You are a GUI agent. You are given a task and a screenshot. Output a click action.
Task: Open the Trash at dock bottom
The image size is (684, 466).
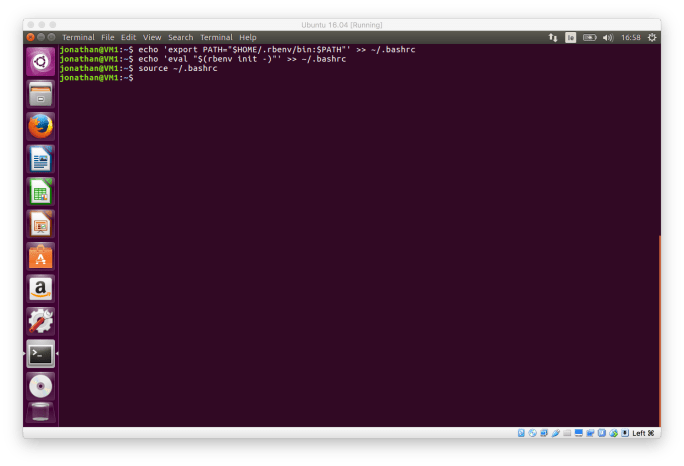pyautogui.click(x=40, y=414)
